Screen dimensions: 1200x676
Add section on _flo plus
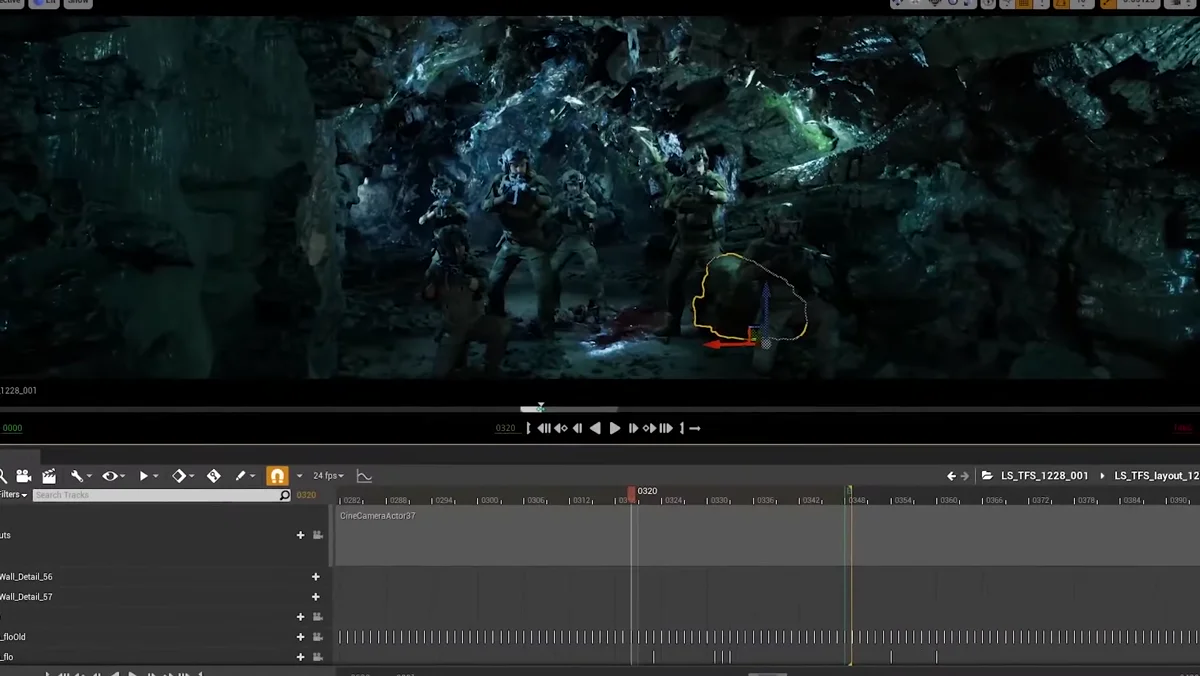click(x=300, y=657)
